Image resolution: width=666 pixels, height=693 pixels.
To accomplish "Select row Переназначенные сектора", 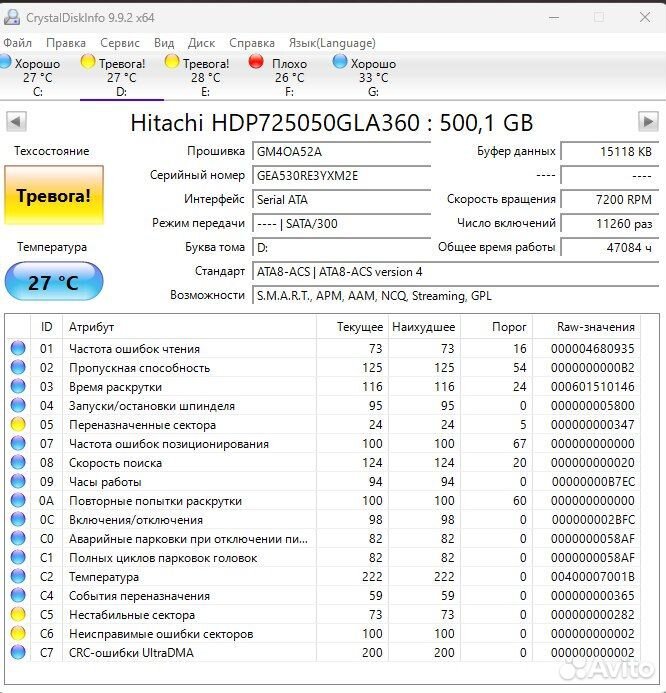I will point(323,424).
